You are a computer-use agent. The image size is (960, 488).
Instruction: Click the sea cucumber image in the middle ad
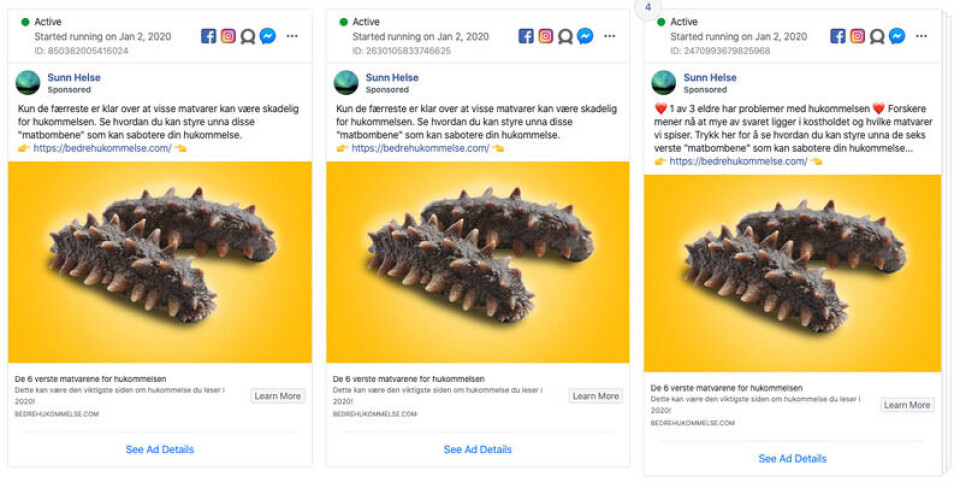click(477, 262)
